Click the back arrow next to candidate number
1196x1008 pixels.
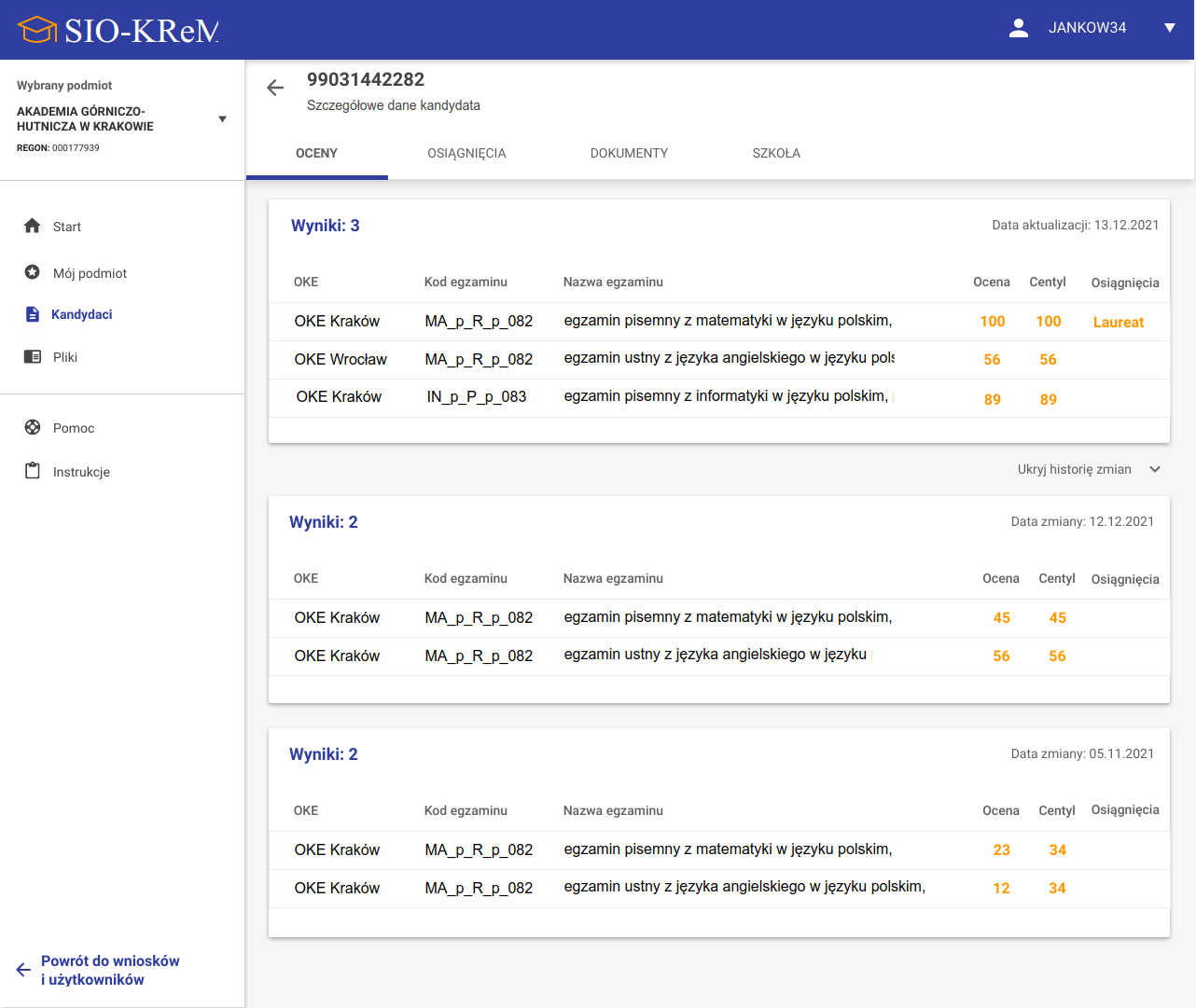275,88
